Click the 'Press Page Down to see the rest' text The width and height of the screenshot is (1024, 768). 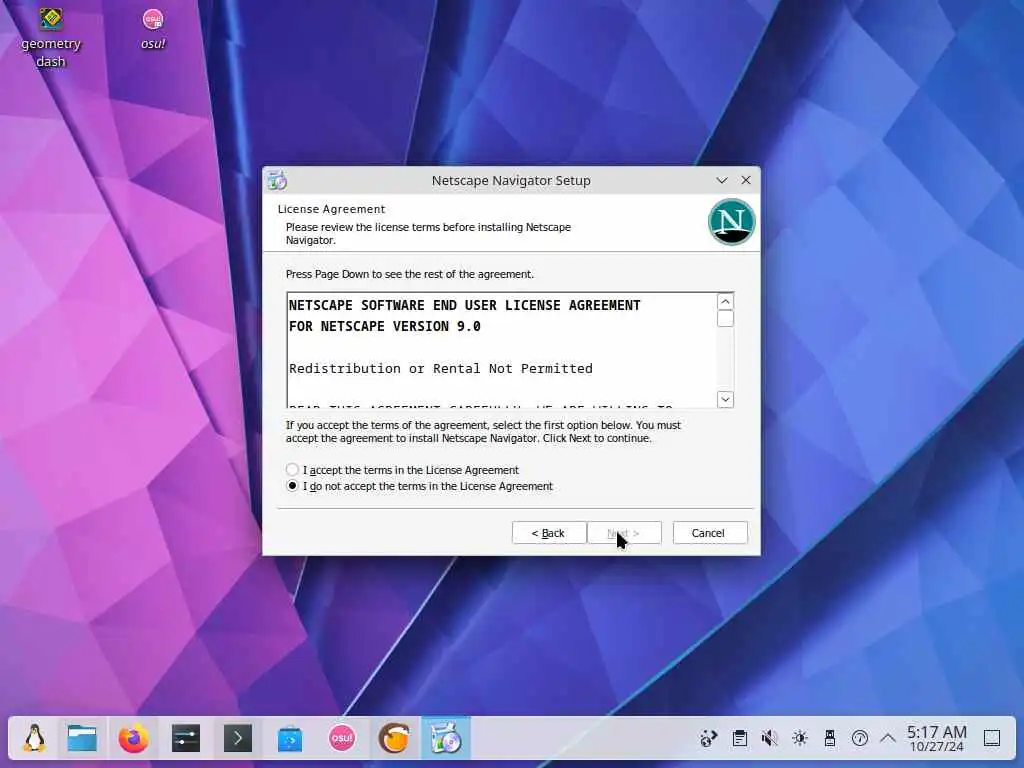409,274
